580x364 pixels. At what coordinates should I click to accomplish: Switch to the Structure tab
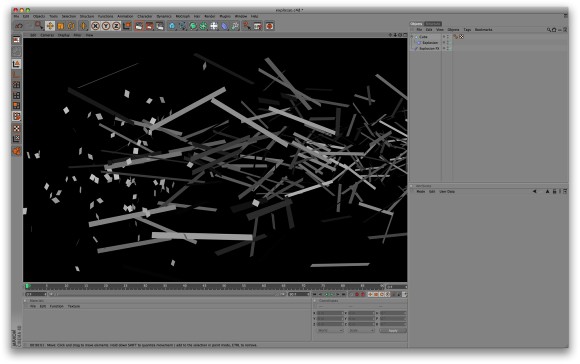433,24
